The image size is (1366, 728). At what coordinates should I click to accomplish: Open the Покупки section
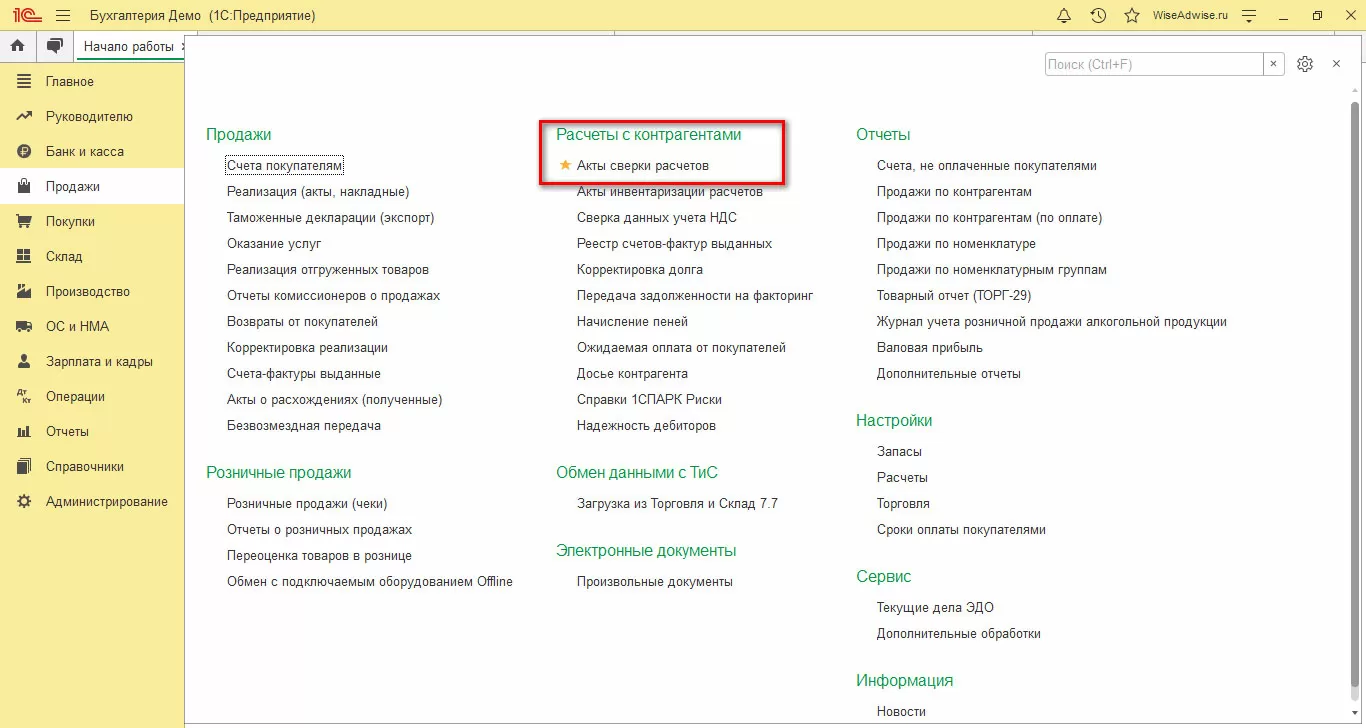(x=92, y=221)
